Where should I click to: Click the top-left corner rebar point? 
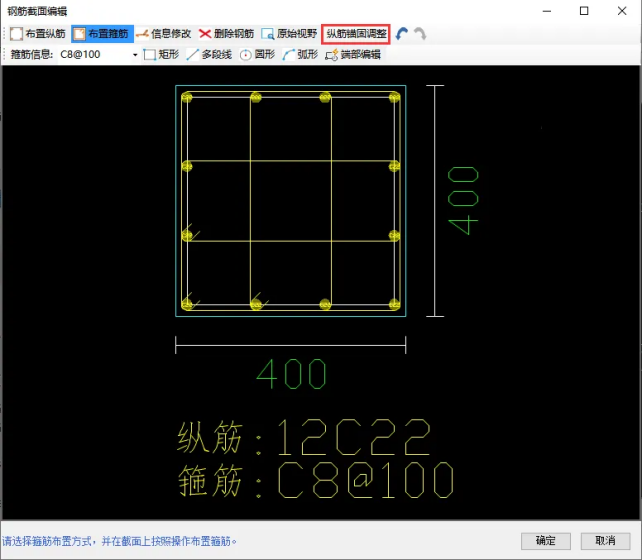pyautogui.click(x=187, y=98)
